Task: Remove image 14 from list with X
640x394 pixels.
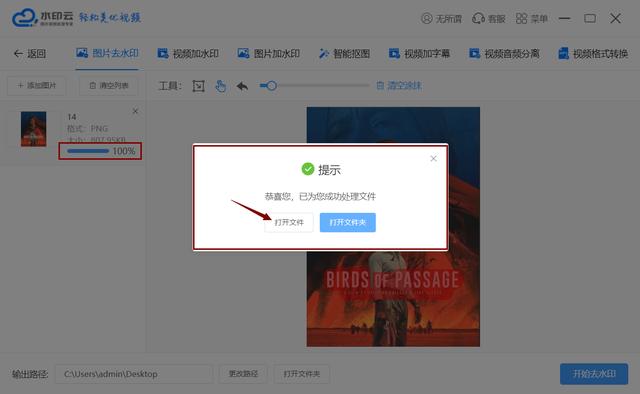Action: pyautogui.click(x=135, y=111)
